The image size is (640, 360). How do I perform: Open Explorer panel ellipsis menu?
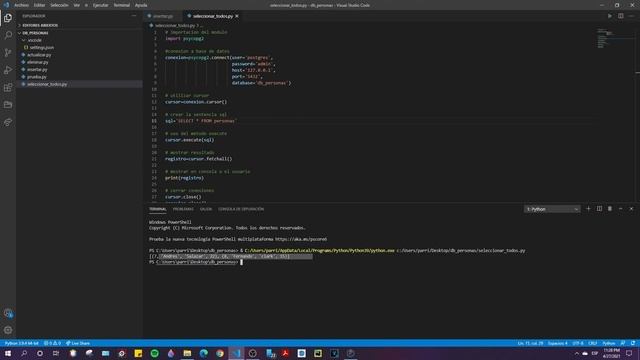(134, 16)
